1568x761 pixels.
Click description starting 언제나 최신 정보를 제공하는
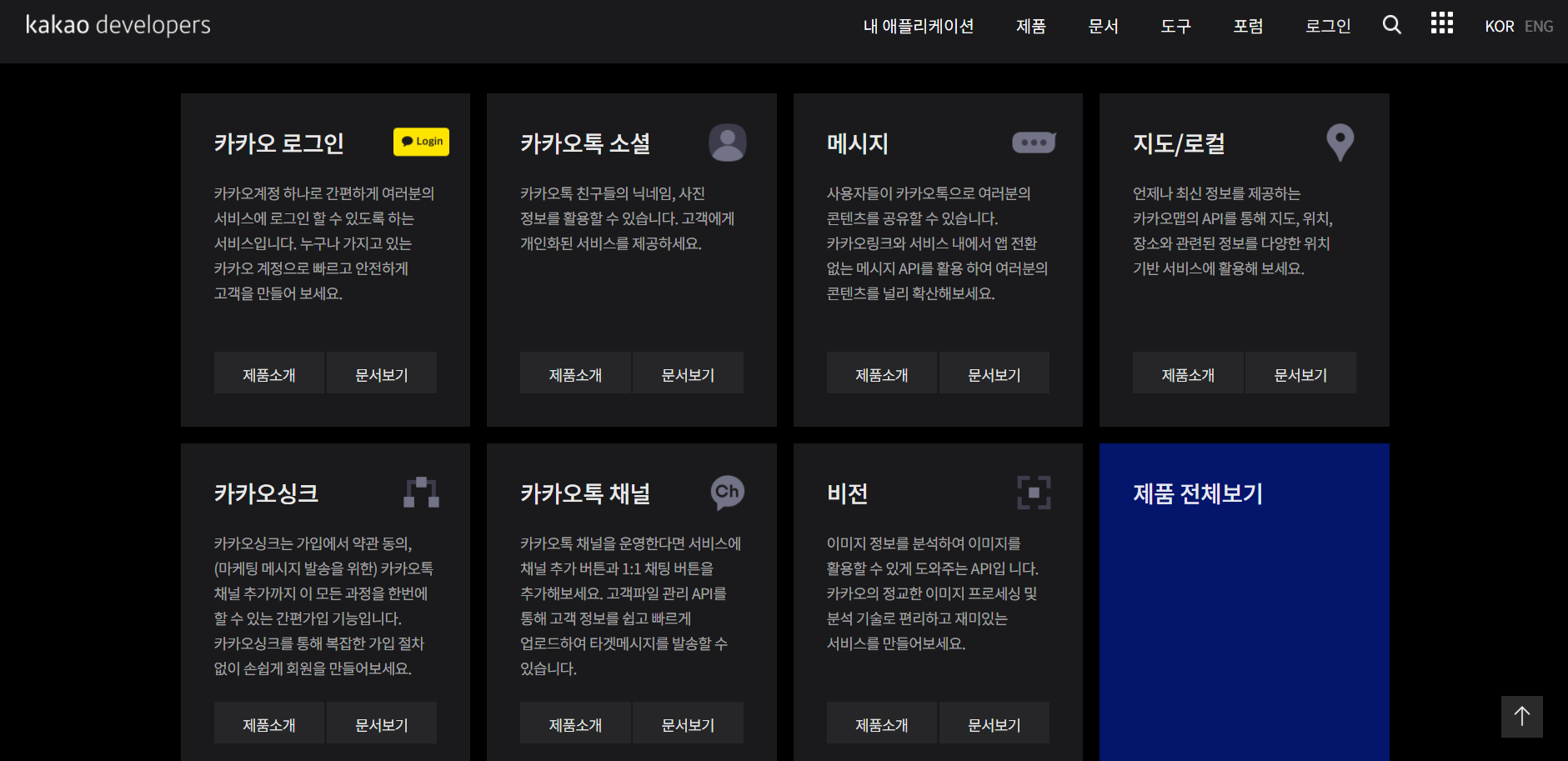click(x=1233, y=231)
